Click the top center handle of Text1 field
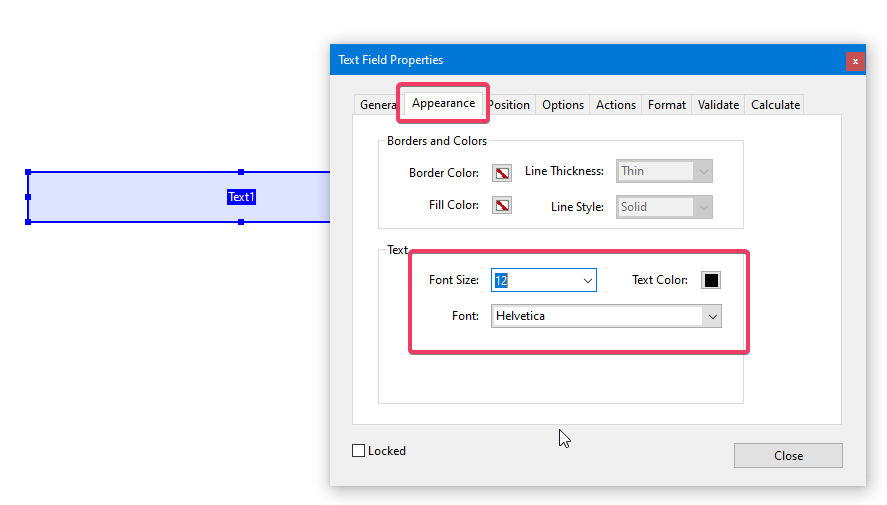 point(241,172)
